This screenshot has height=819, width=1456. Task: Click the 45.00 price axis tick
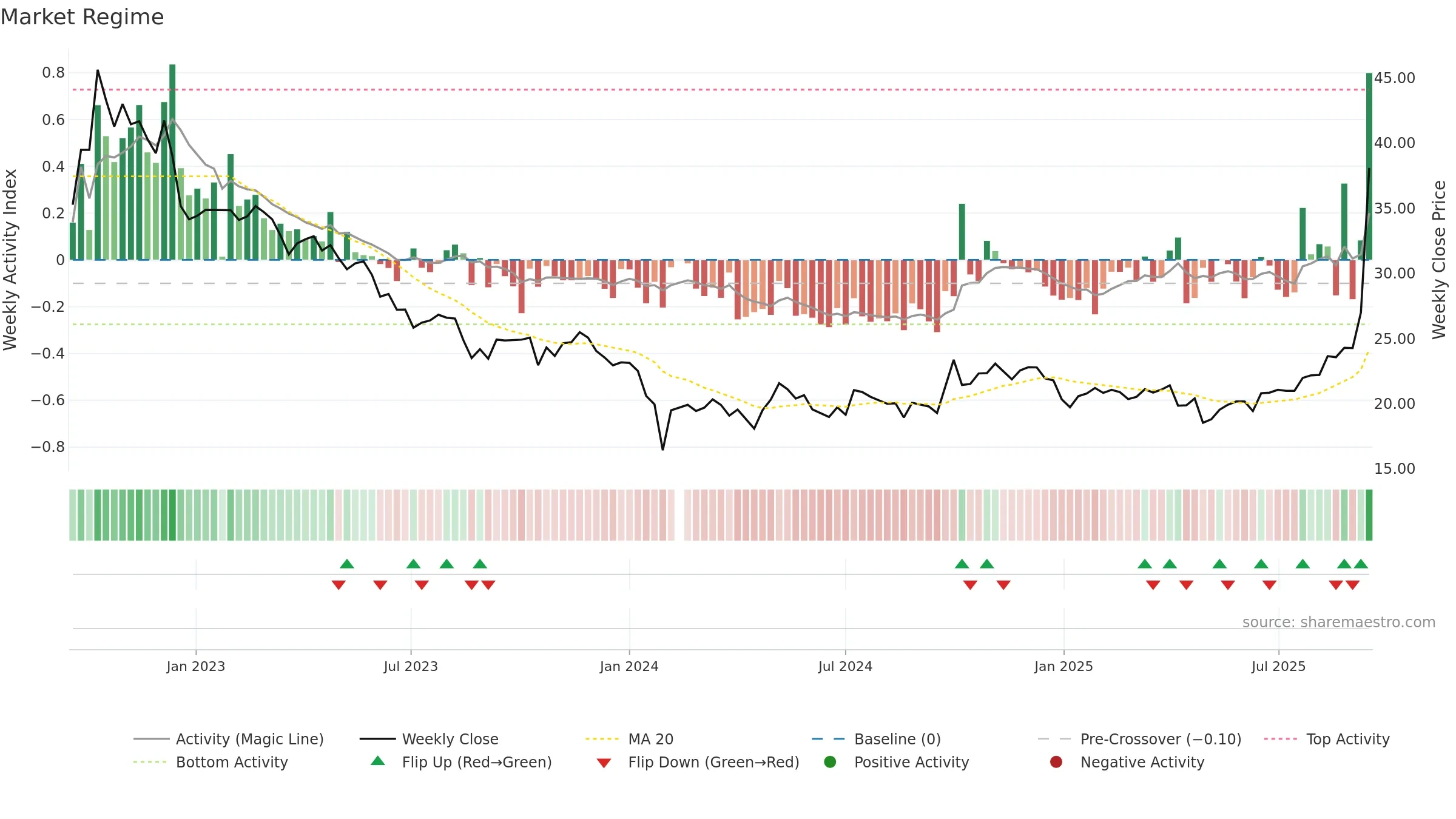click(x=1395, y=78)
